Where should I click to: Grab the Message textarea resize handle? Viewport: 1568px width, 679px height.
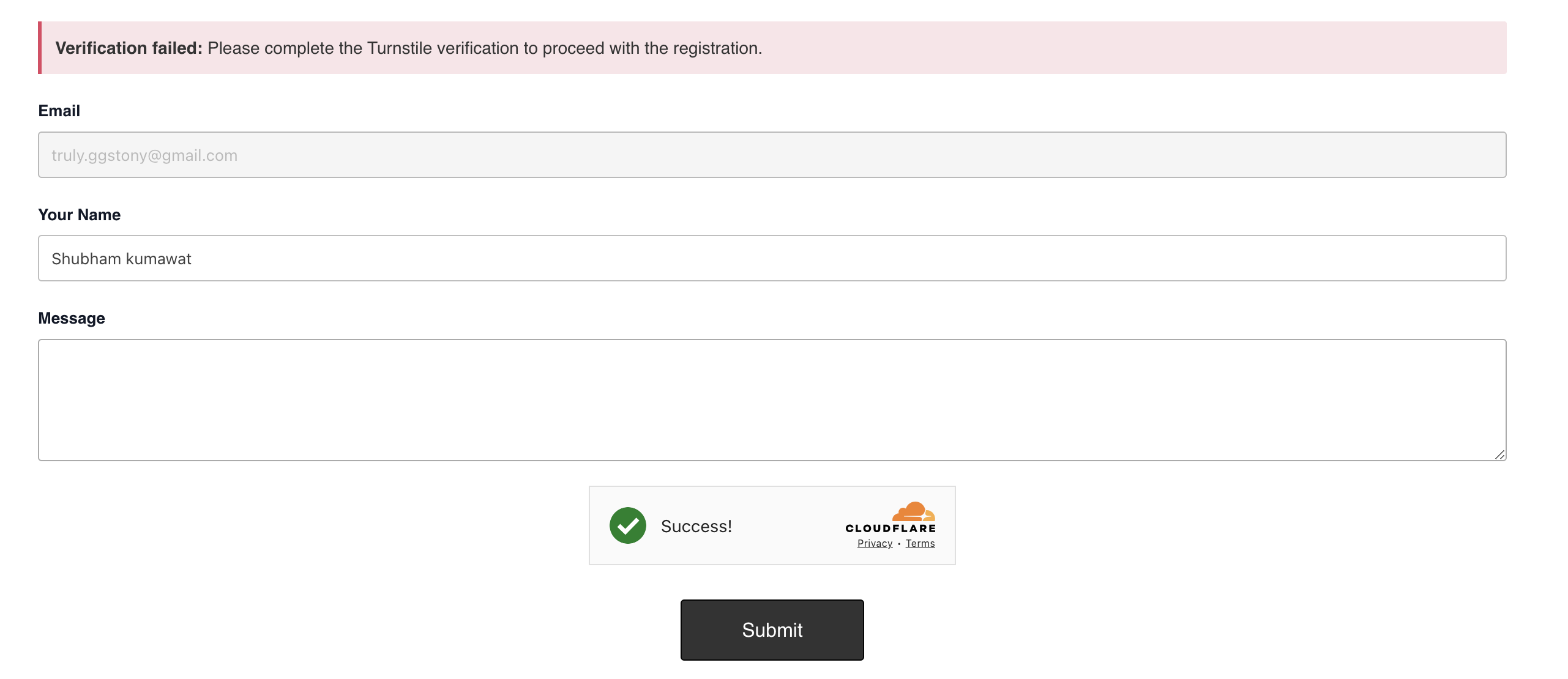pos(1499,455)
